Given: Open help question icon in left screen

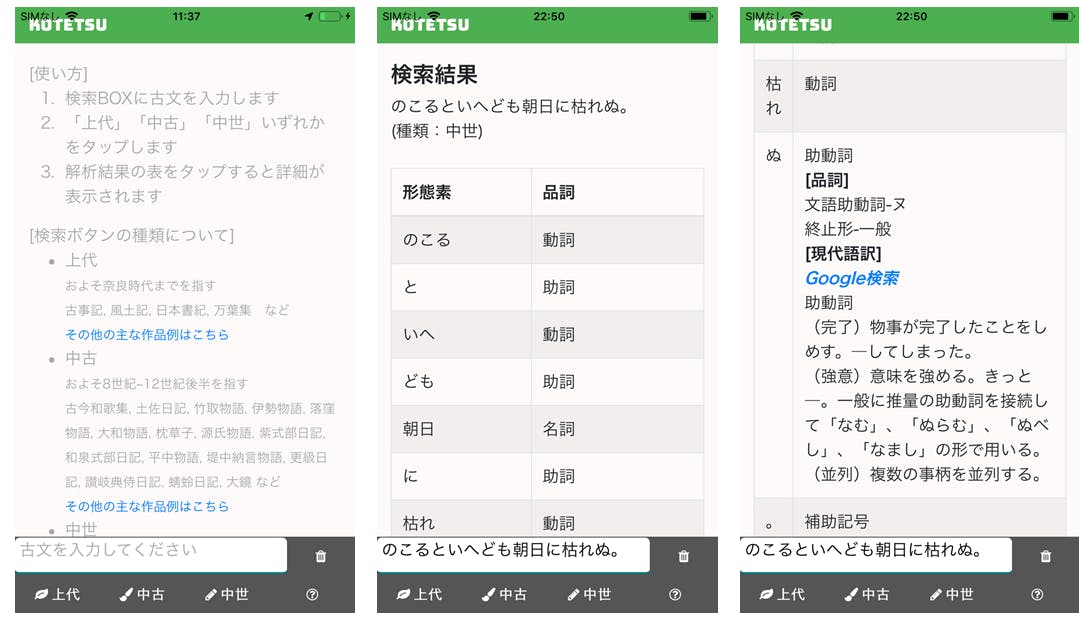Looking at the screenshot, I should [312, 594].
